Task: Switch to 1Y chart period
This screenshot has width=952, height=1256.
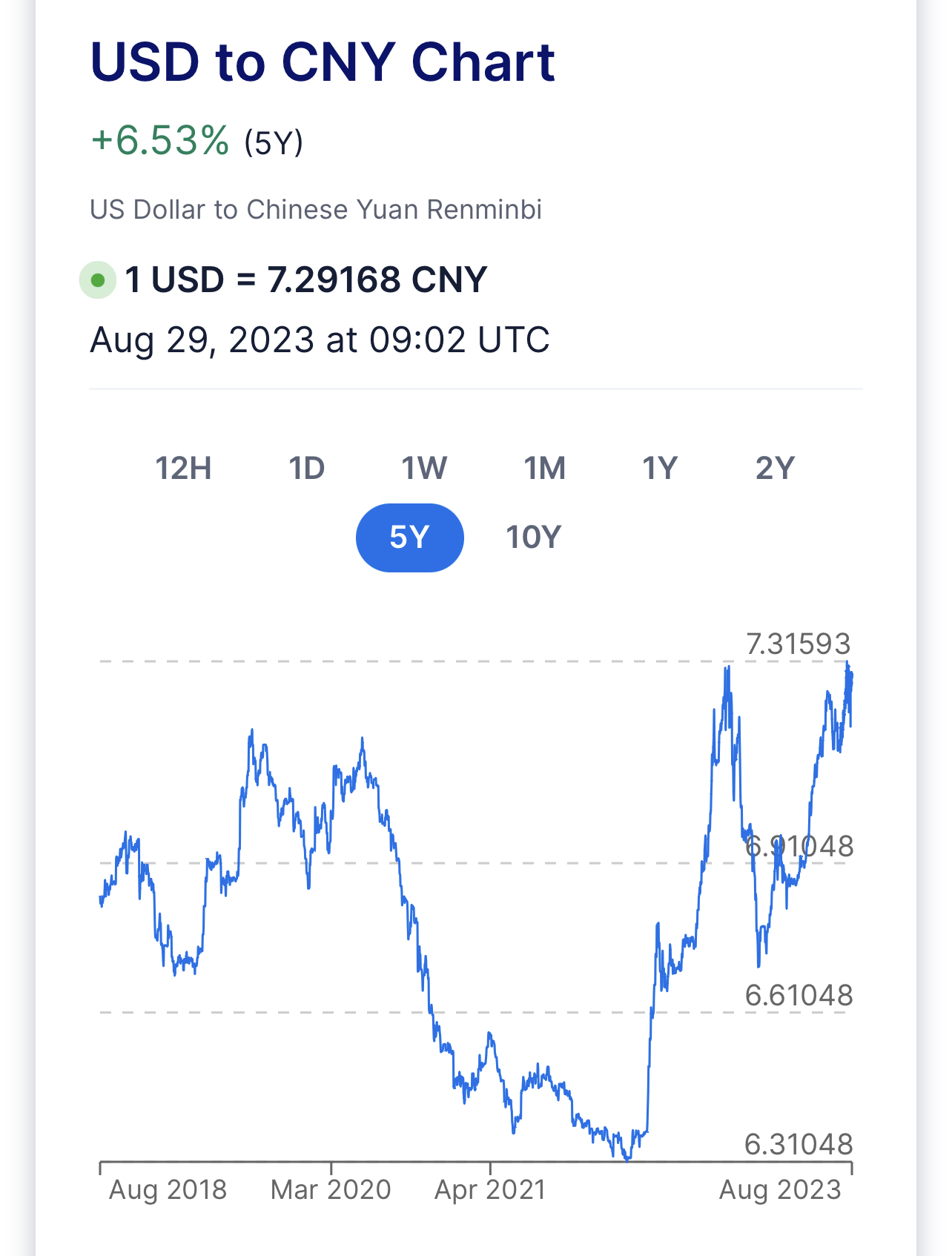Action: 659,469
